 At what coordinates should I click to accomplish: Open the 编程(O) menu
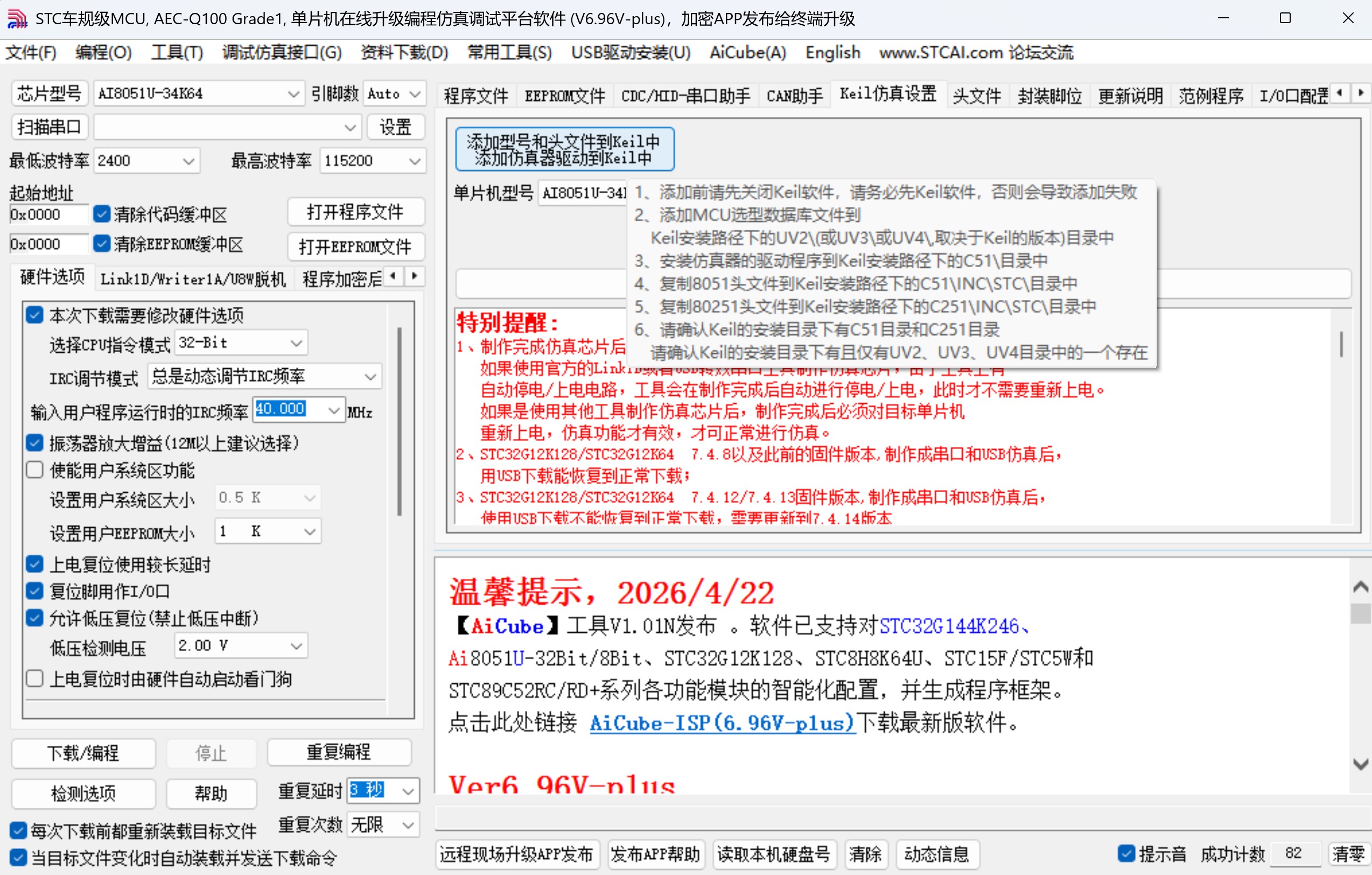pyautogui.click(x=104, y=52)
